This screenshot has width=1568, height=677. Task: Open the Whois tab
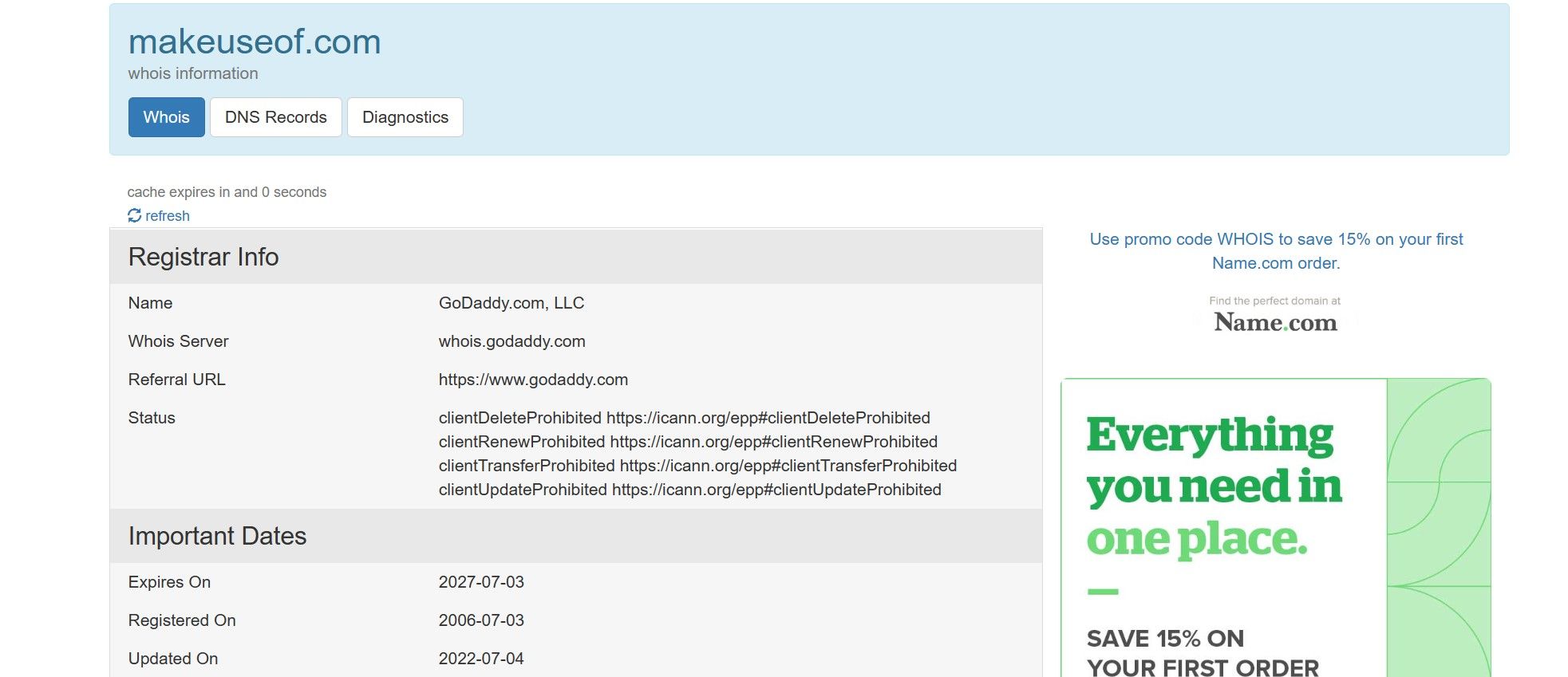pos(167,117)
